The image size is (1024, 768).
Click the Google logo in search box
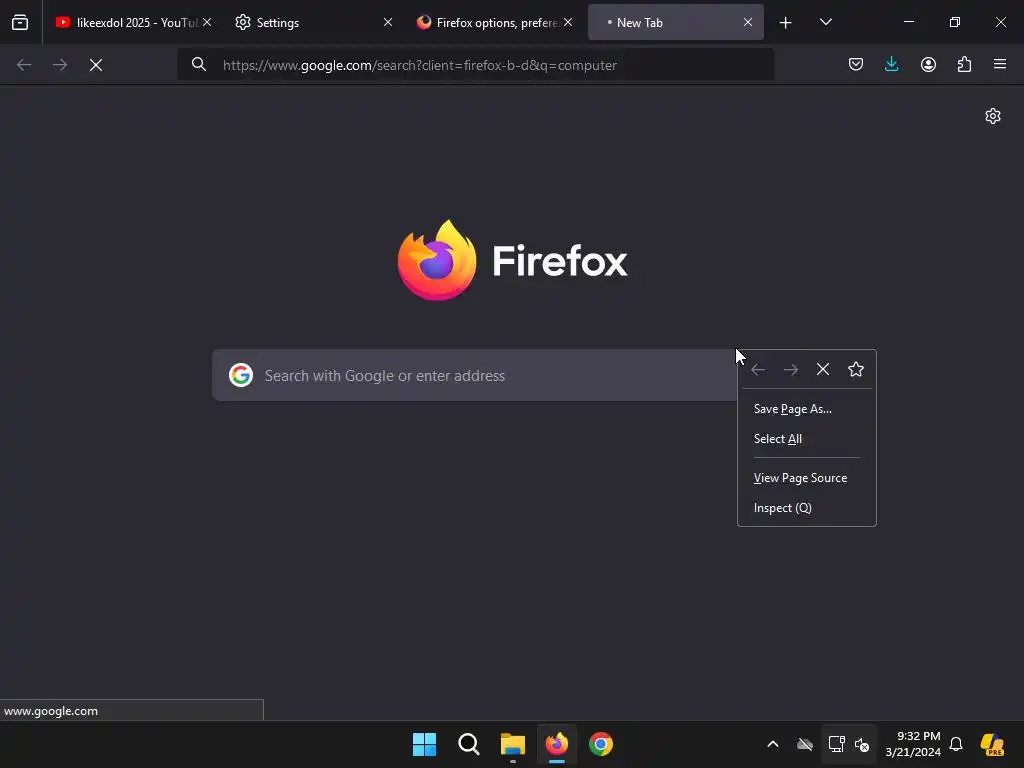point(241,375)
